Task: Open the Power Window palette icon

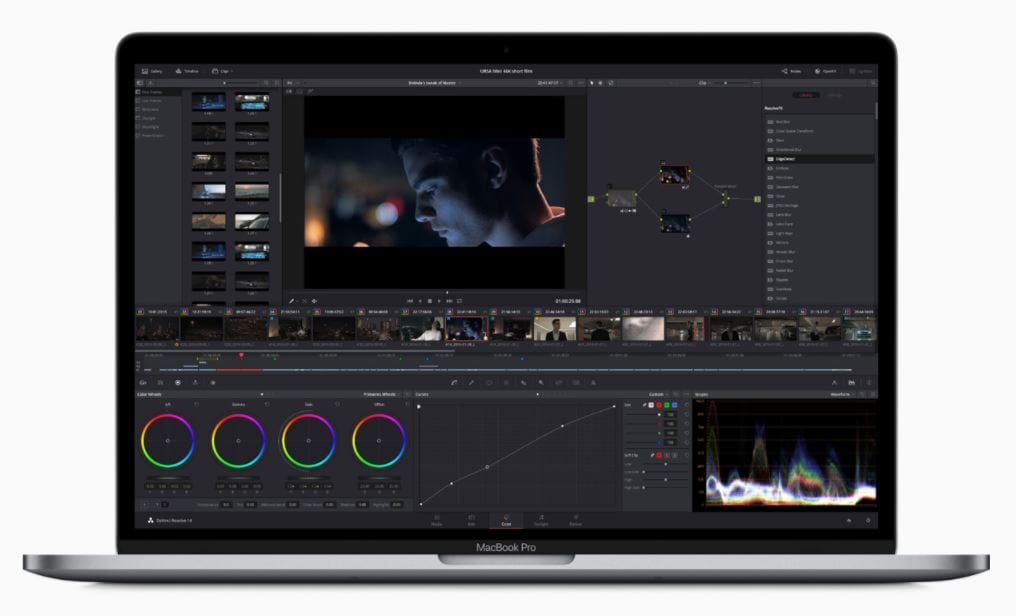Action: [489, 382]
